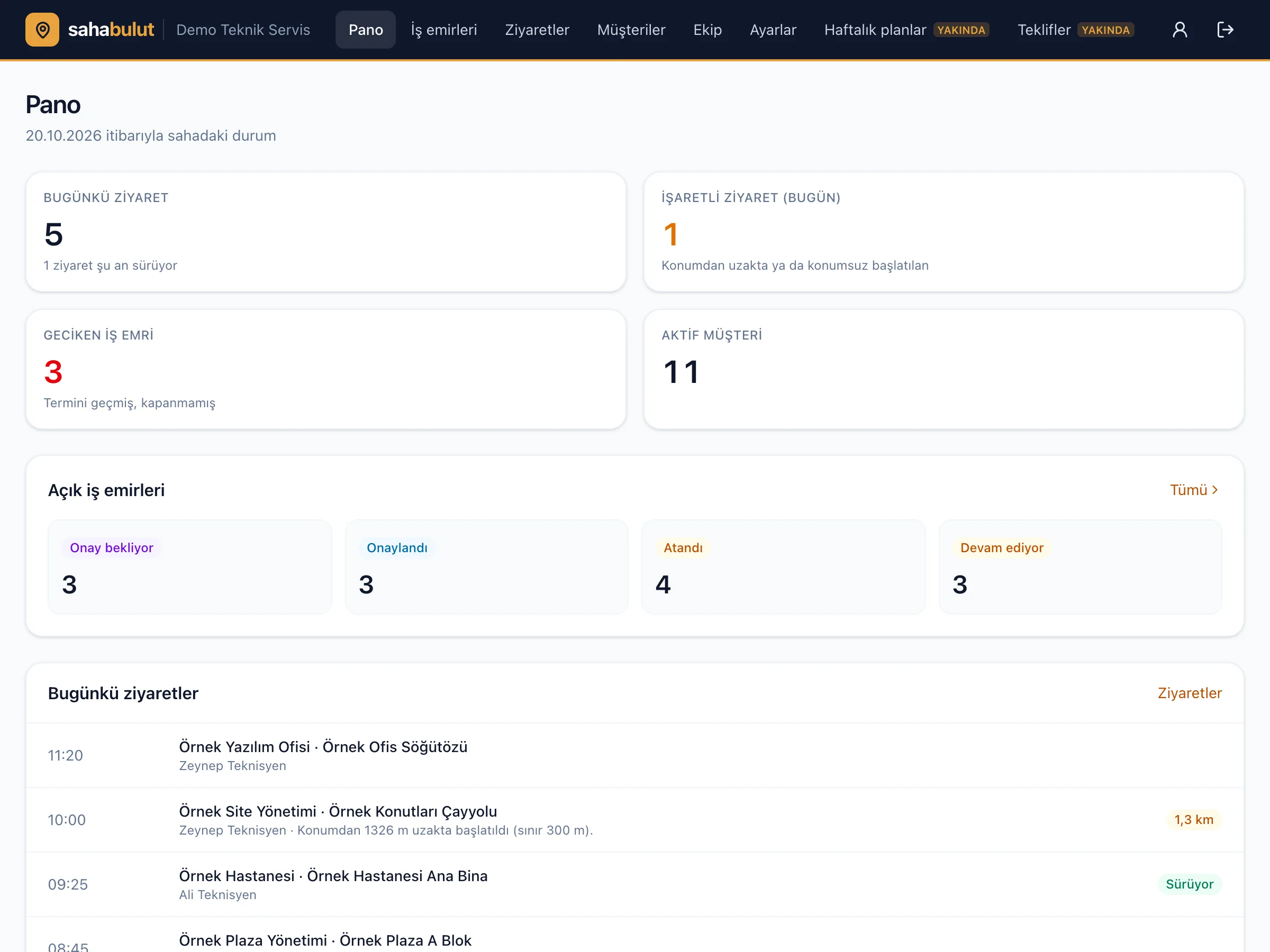Open the Devam ediyor status card
Screen dimensions: 1270x952
(1080, 567)
